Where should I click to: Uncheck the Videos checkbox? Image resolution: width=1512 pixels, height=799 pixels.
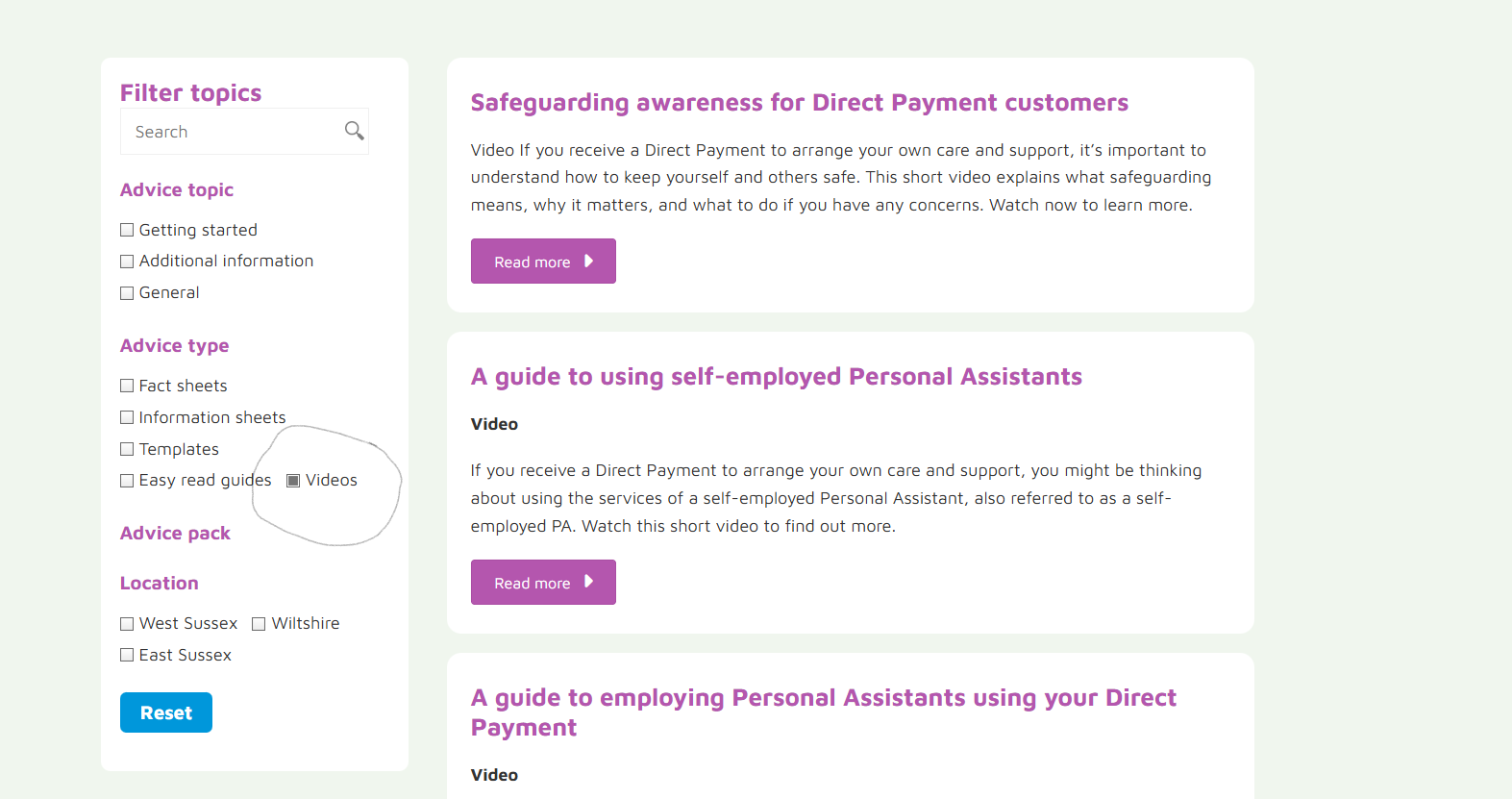click(x=293, y=481)
